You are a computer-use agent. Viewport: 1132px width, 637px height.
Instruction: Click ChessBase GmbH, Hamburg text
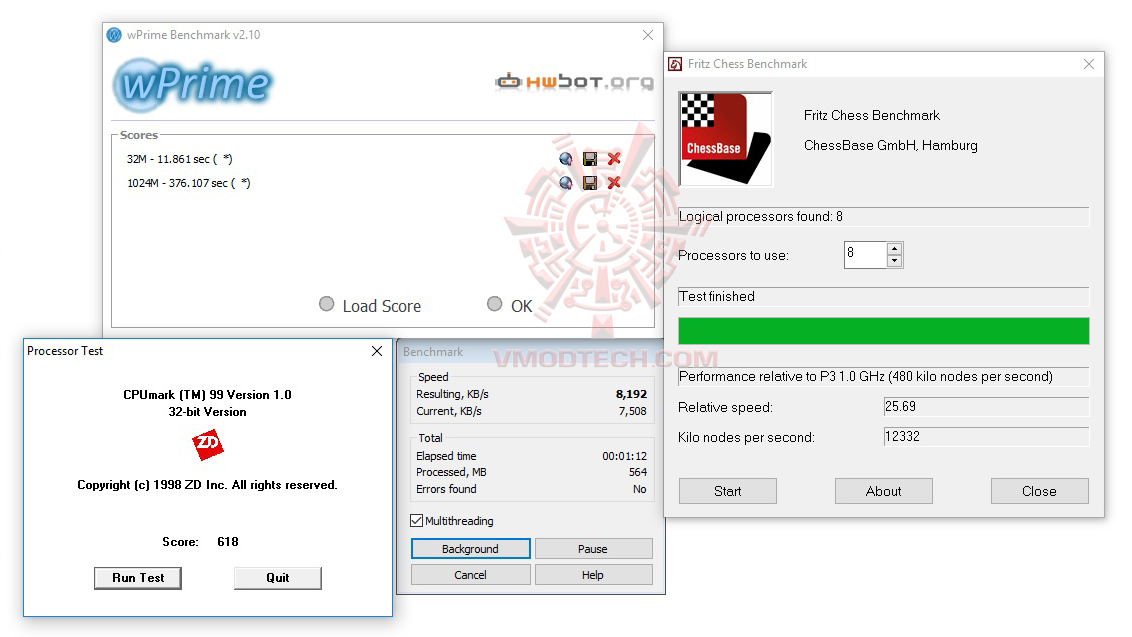(x=891, y=146)
